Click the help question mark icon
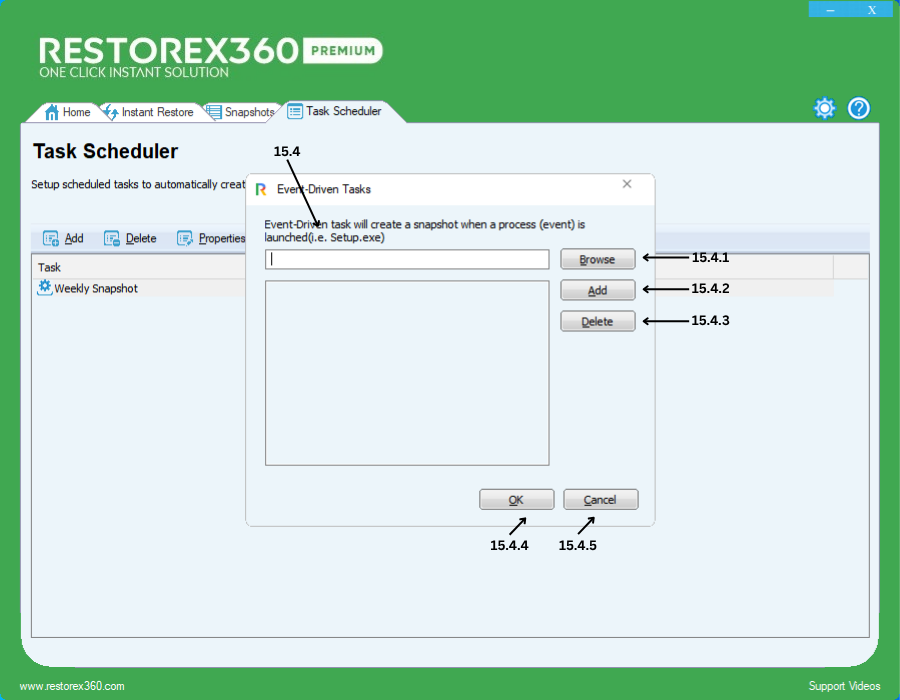Screen dimensions: 900x700 point(859,109)
